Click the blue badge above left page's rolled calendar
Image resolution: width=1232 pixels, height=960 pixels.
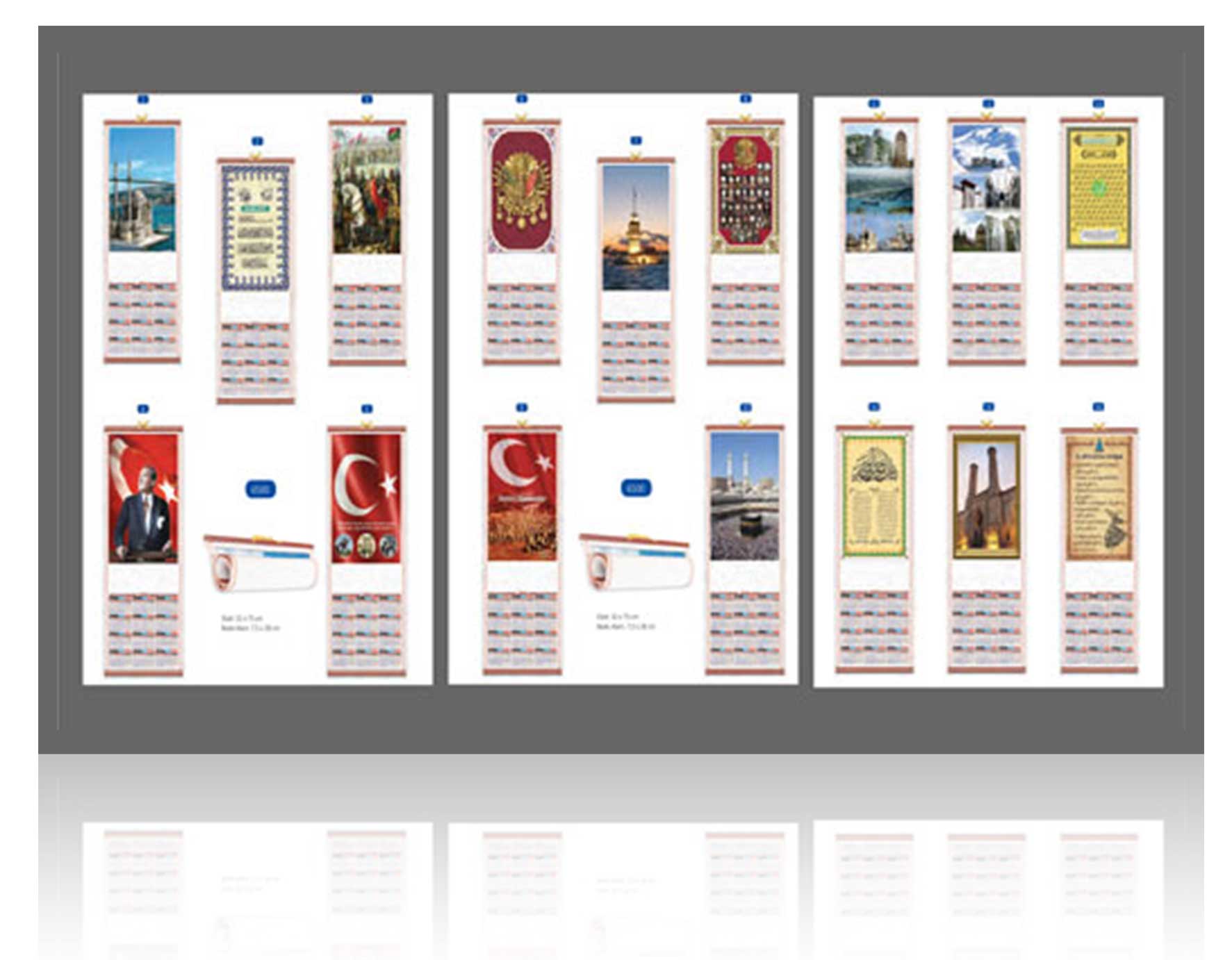coord(261,489)
